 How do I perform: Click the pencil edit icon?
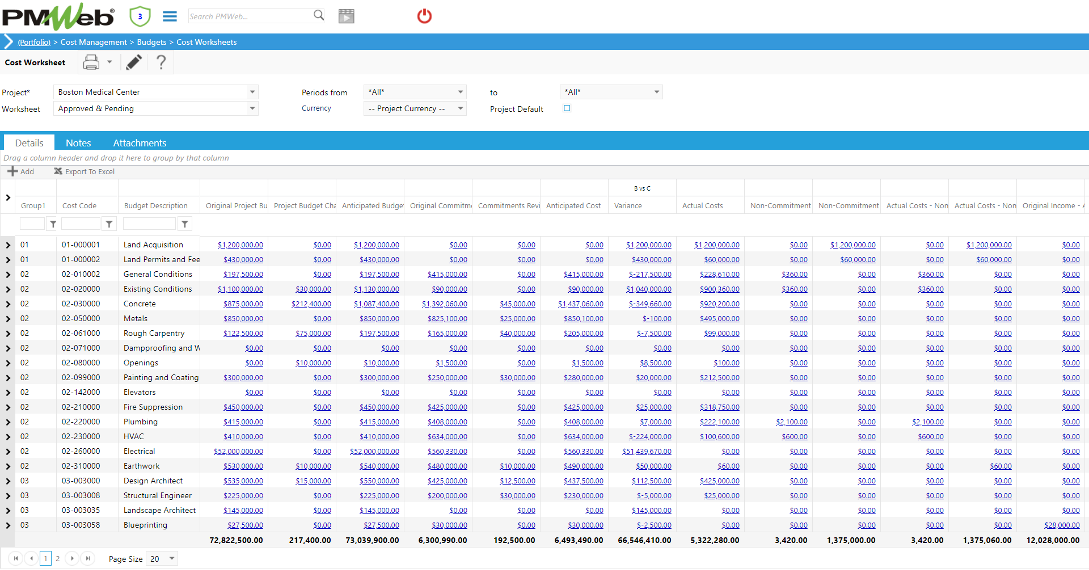click(x=134, y=62)
